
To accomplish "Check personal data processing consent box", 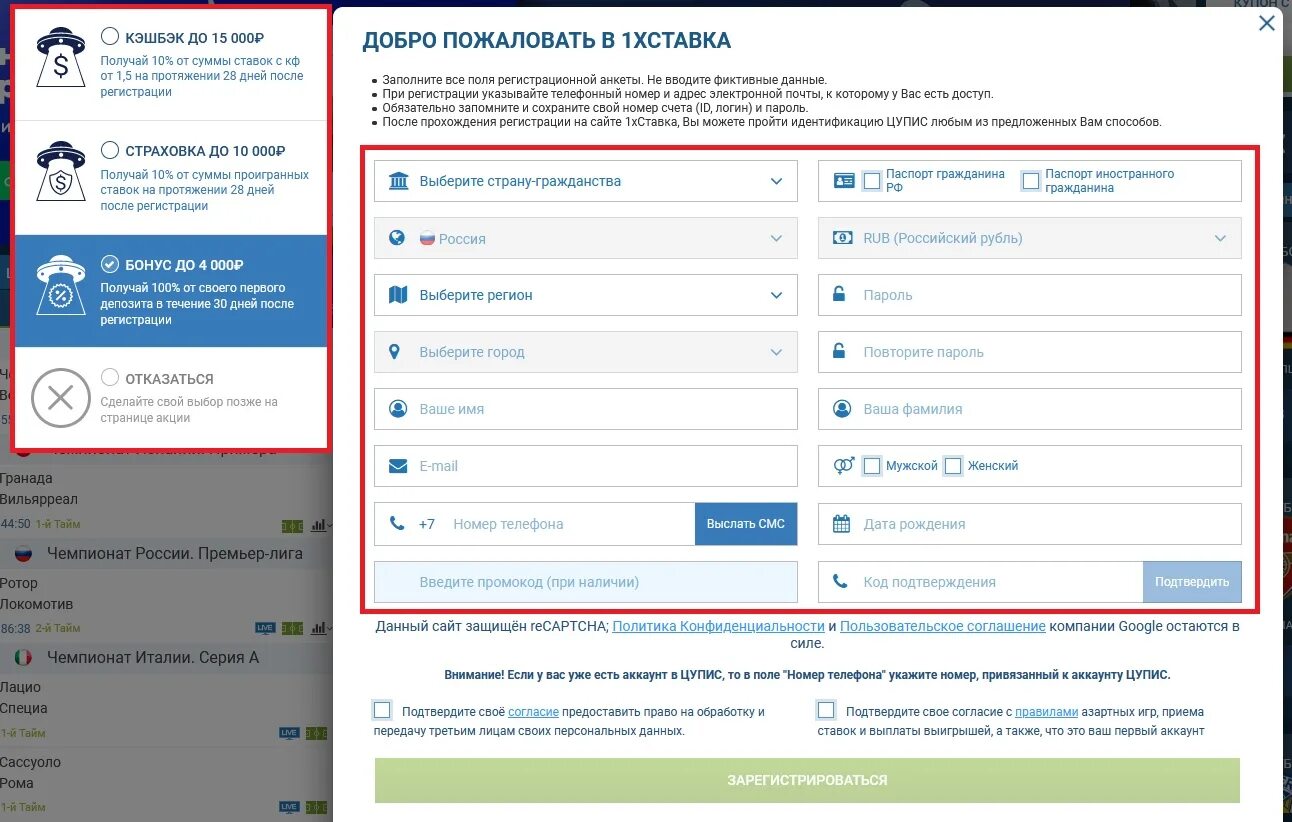I will [382, 710].
